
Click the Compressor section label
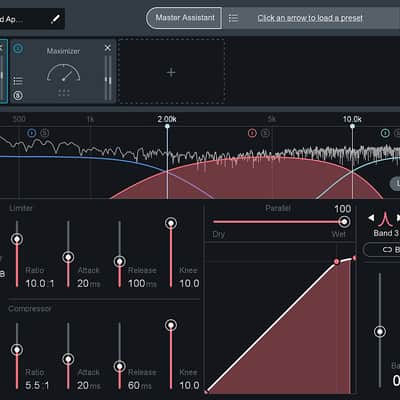30,309
